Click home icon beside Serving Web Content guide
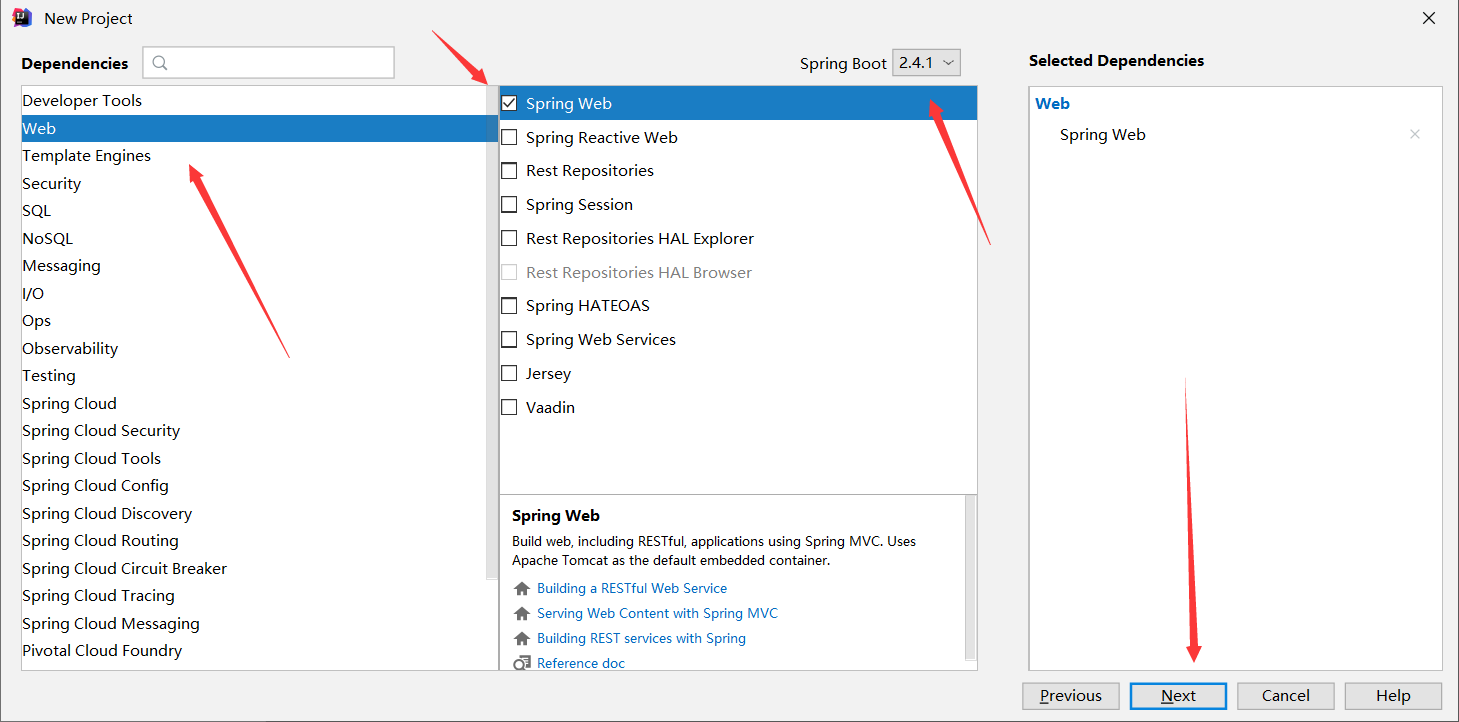Image resolution: width=1459 pixels, height=722 pixels. (522, 613)
